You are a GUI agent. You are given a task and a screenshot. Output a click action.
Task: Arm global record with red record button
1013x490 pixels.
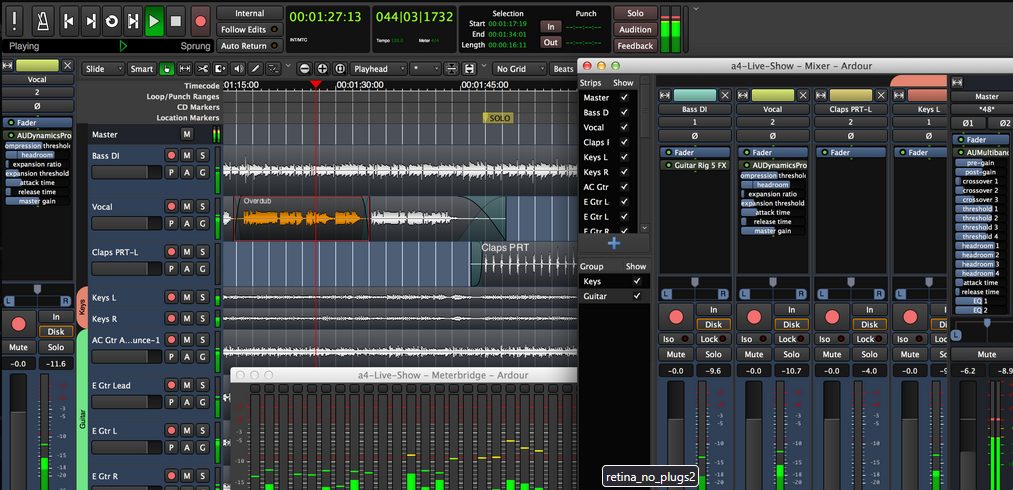[200, 21]
